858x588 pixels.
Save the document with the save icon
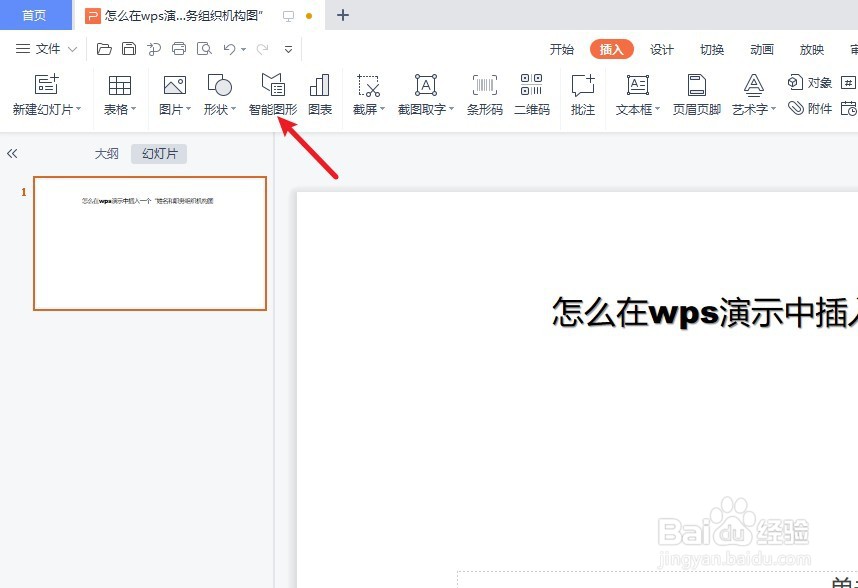pyautogui.click(x=129, y=49)
